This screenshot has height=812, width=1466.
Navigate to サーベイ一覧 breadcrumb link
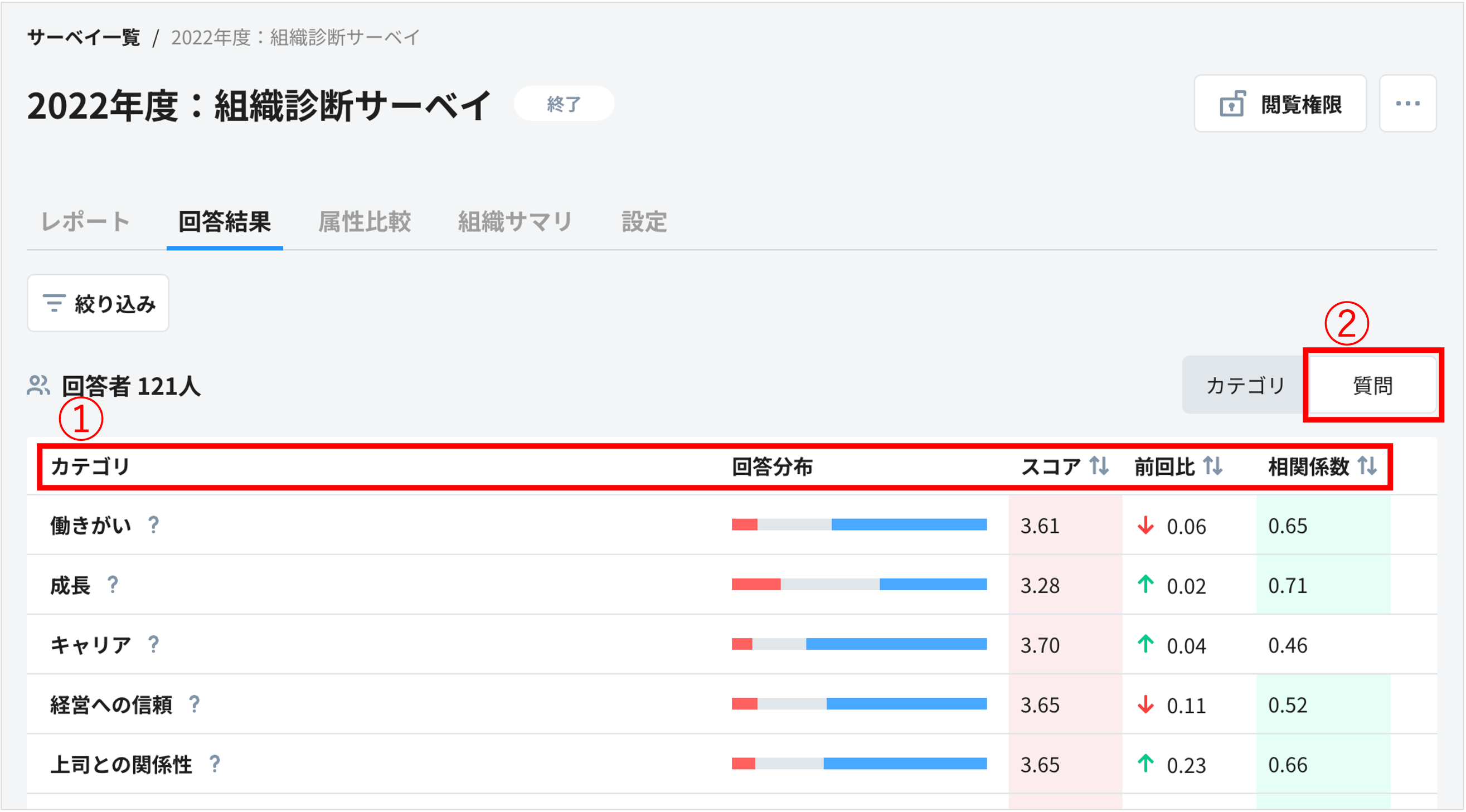pyautogui.click(x=84, y=37)
